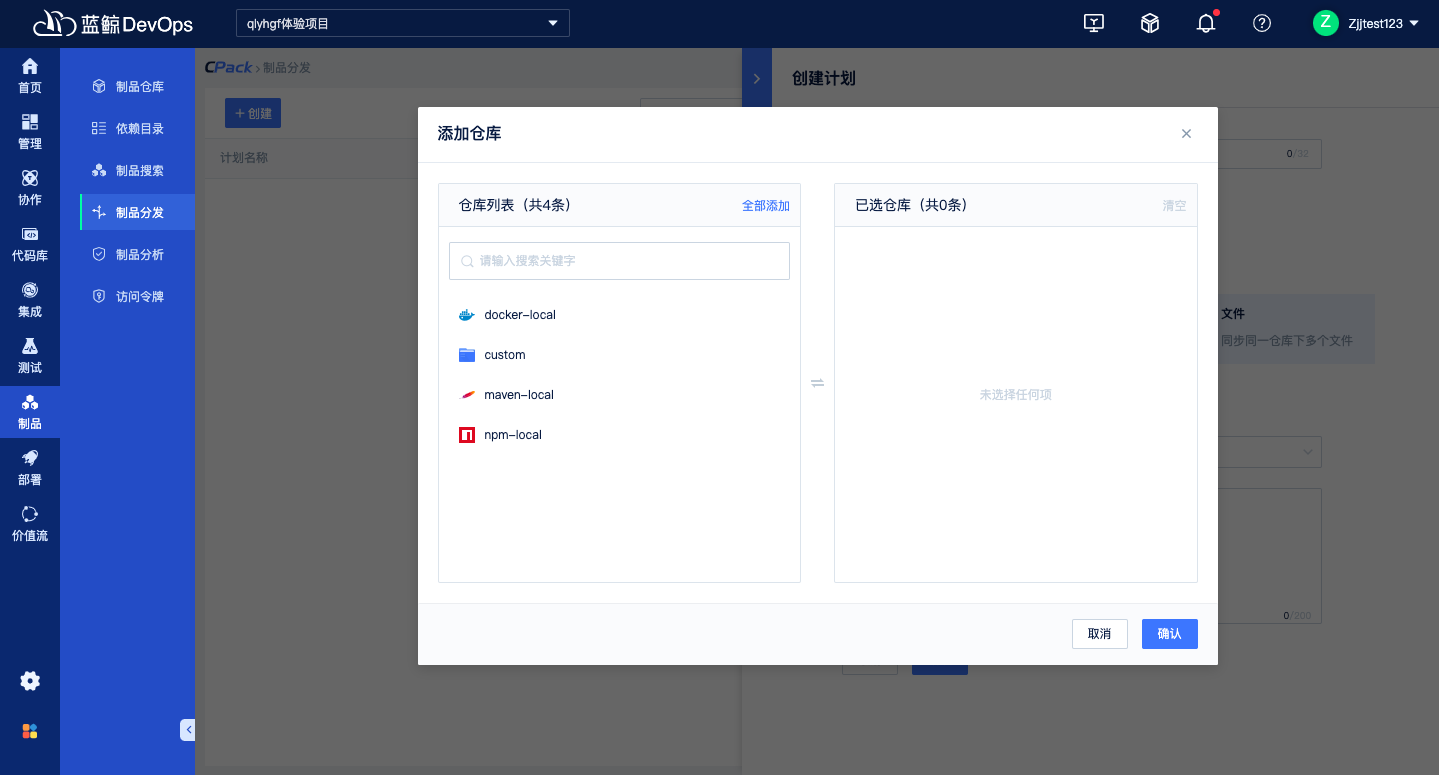Open the 协作 collaboration section
1439x775 pixels.
(30, 188)
